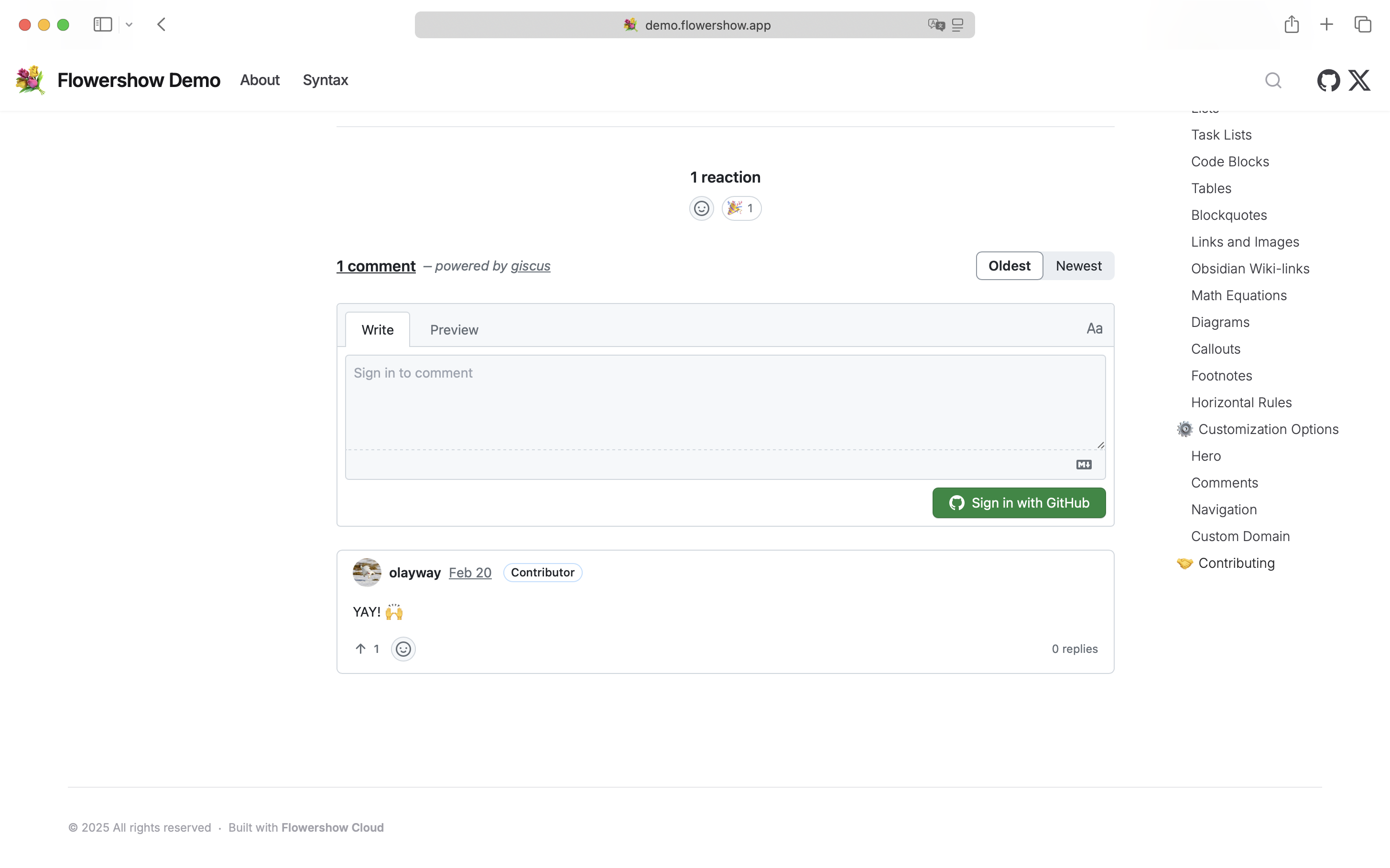
Task: Open the GitHub icon in header
Action: (x=1328, y=80)
